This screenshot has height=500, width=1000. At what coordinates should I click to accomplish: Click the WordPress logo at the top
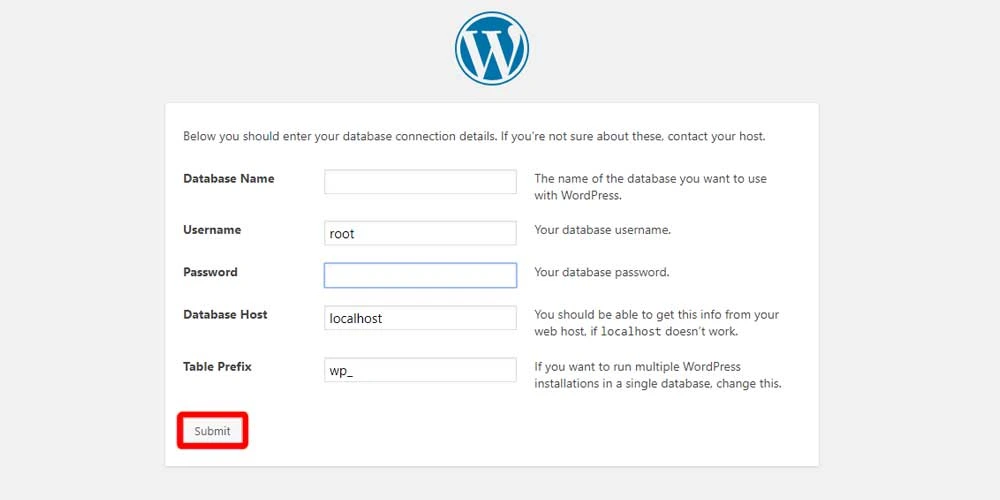(x=492, y=48)
